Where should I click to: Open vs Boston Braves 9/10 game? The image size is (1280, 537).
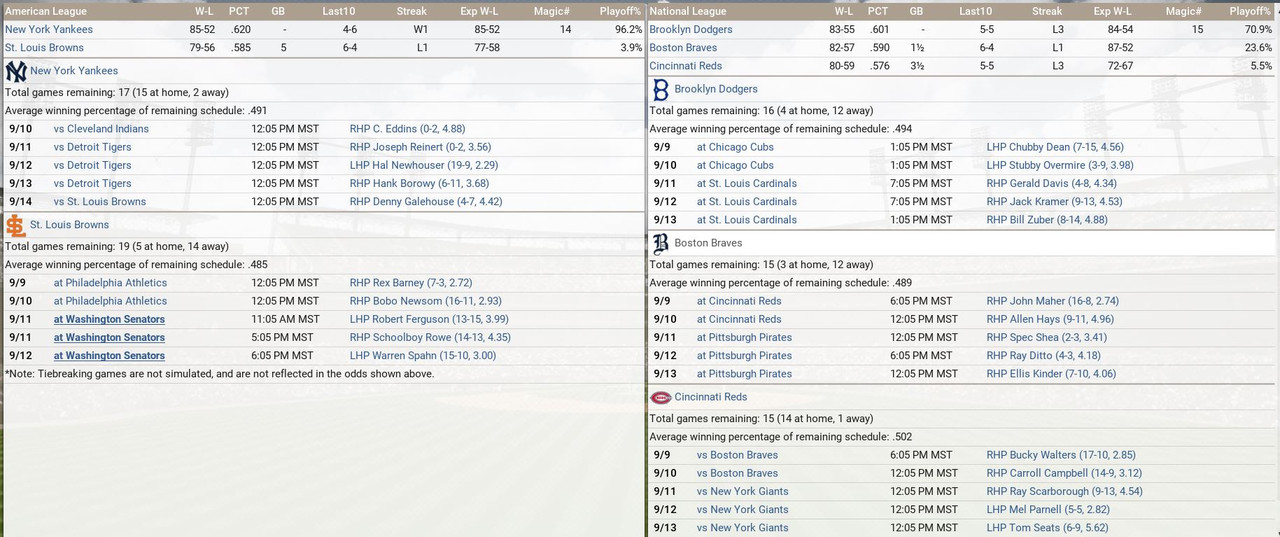pyautogui.click(x=737, y=473)
